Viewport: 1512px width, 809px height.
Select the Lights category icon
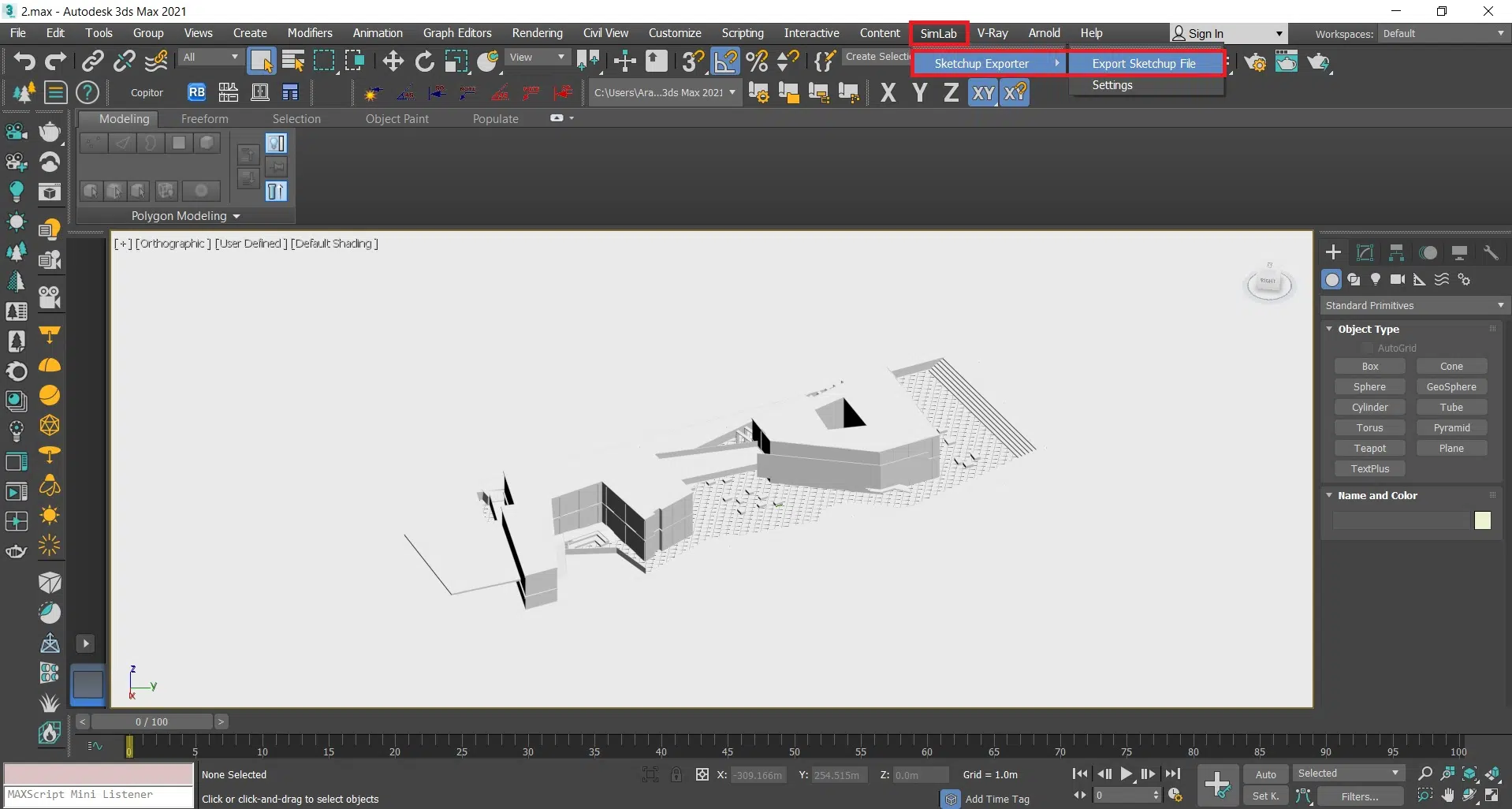1376,279
